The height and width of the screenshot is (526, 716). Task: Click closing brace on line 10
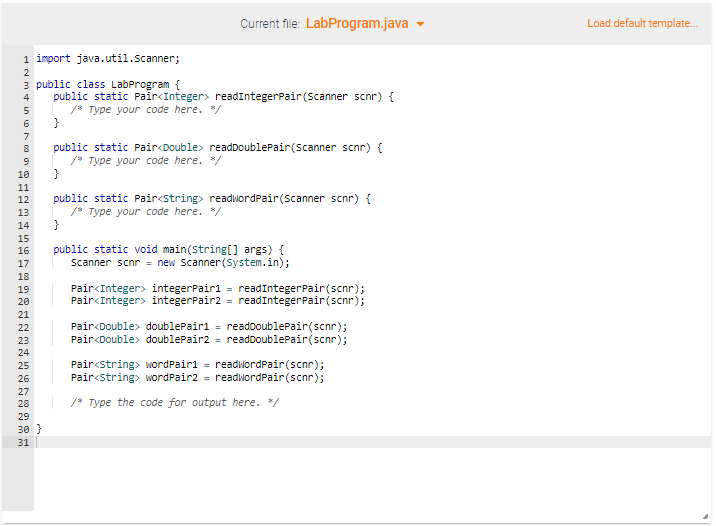click(56, 174)
